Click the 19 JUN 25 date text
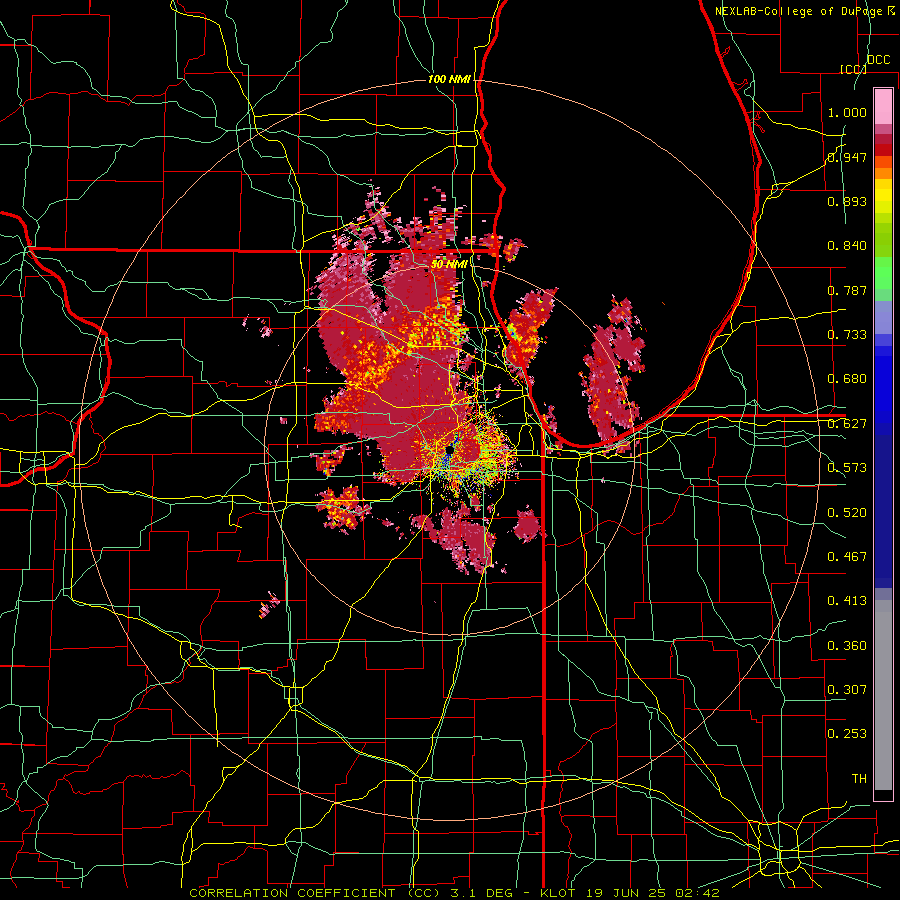 (x=624, y=893)
